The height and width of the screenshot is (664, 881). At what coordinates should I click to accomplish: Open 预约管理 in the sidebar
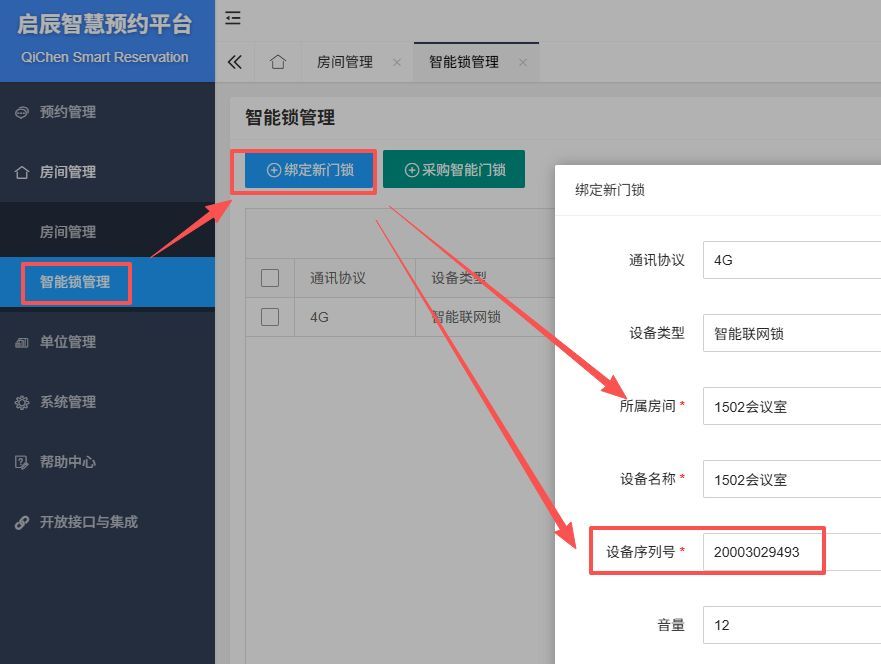pyautogui.click(x=68, y=112)
